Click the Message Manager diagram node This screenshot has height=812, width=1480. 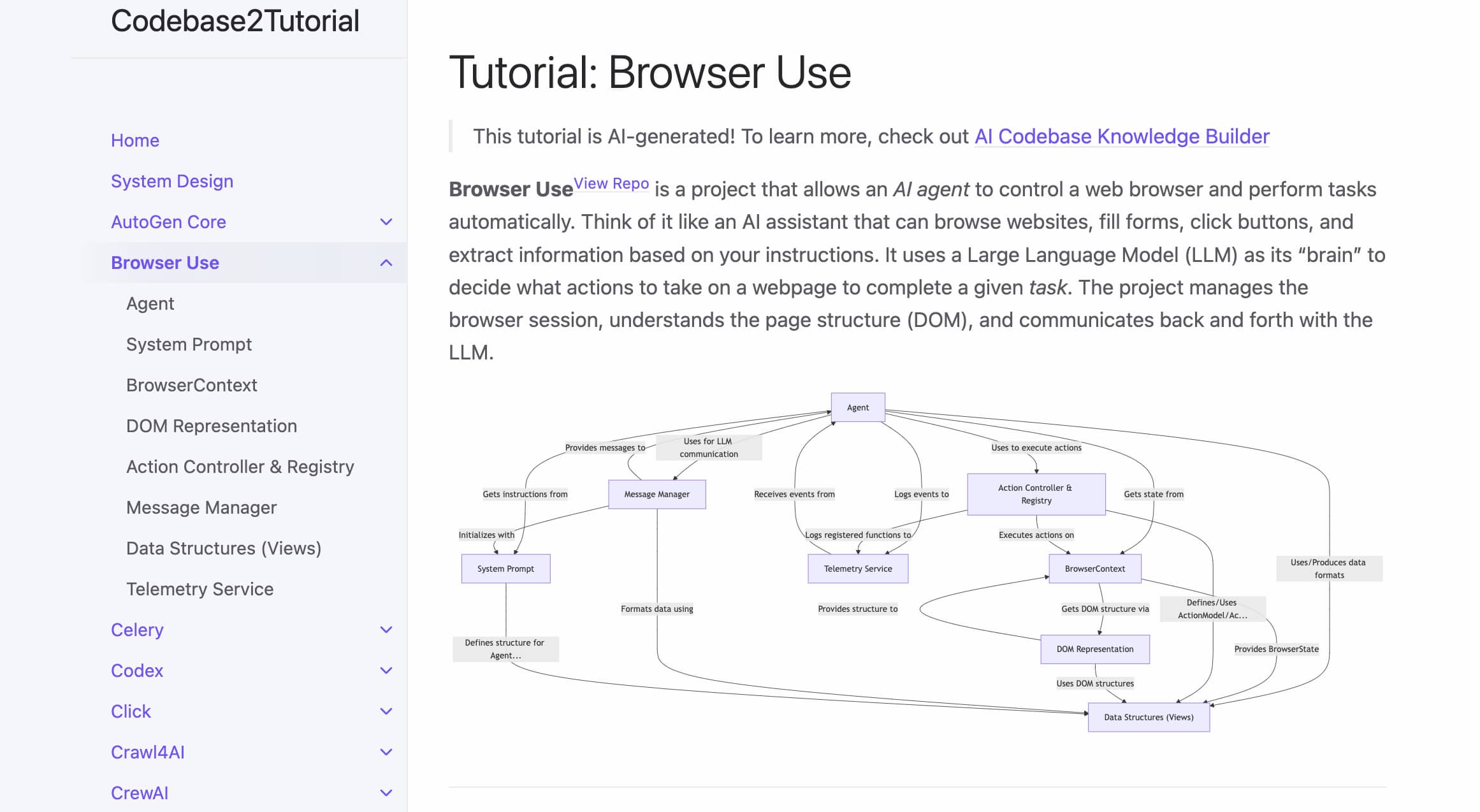tap(657, 494)
